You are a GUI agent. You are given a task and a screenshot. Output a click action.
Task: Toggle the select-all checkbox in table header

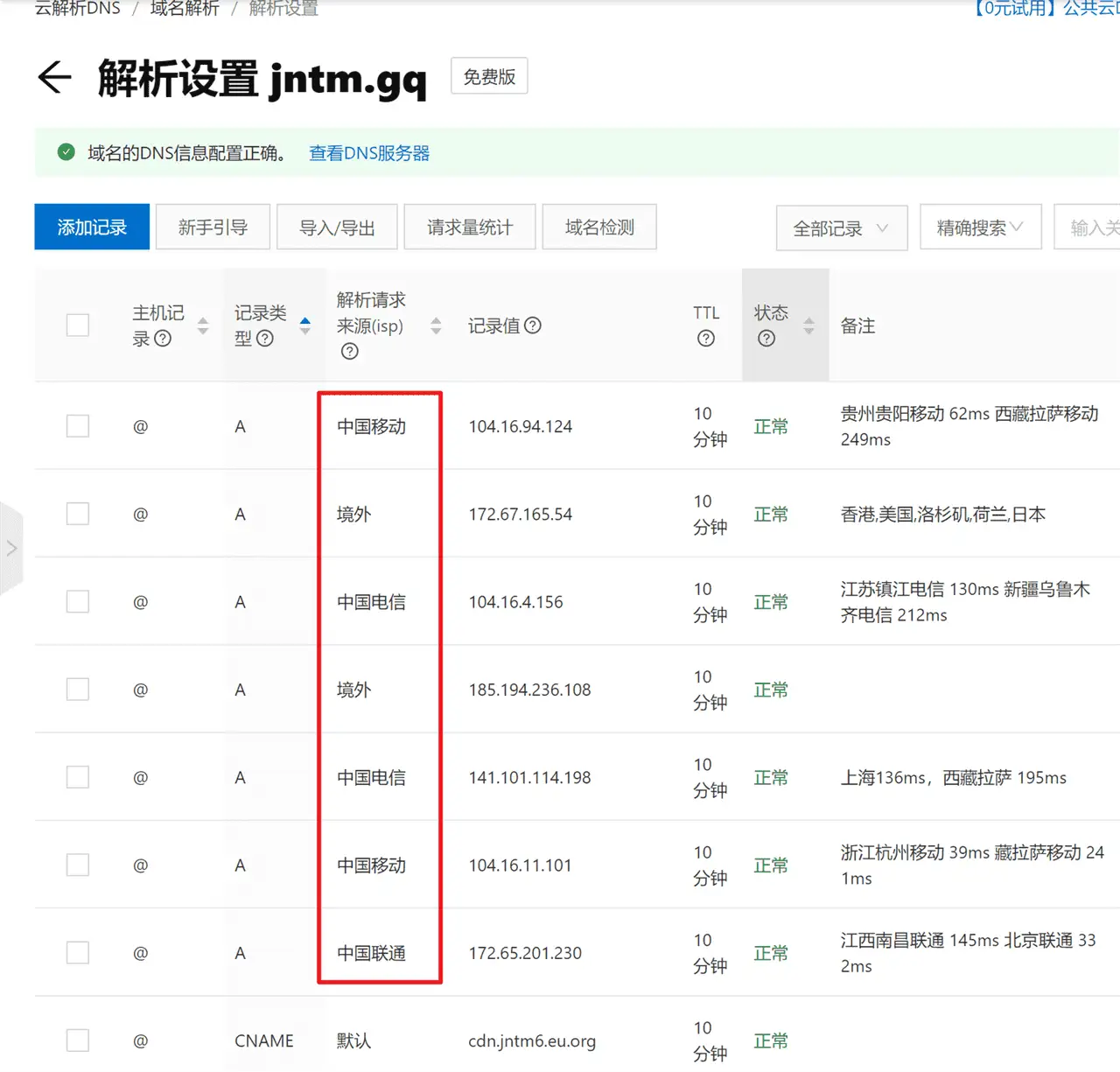[x=78, y=326]
